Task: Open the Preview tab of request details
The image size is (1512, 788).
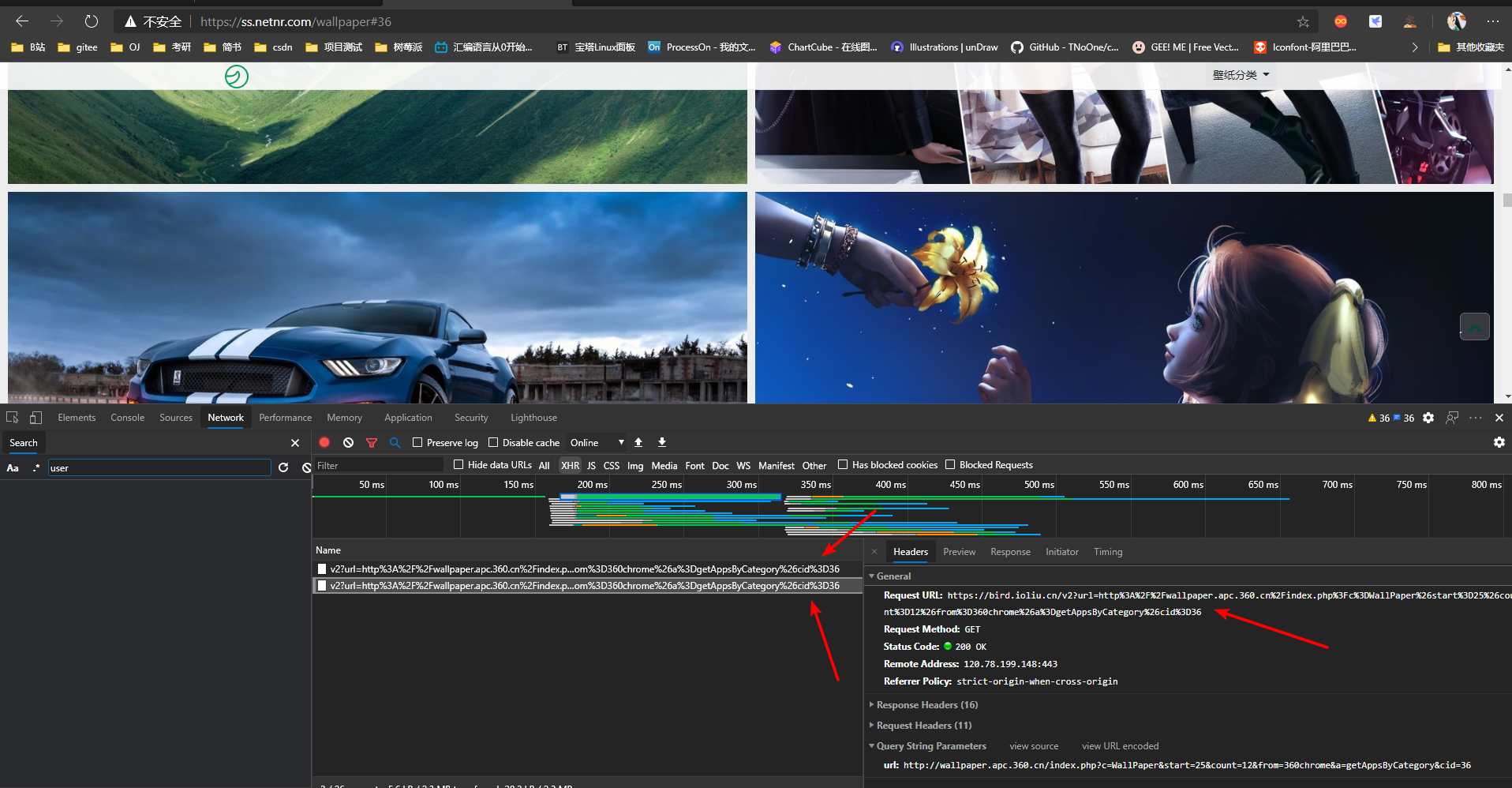Action: 959,552
